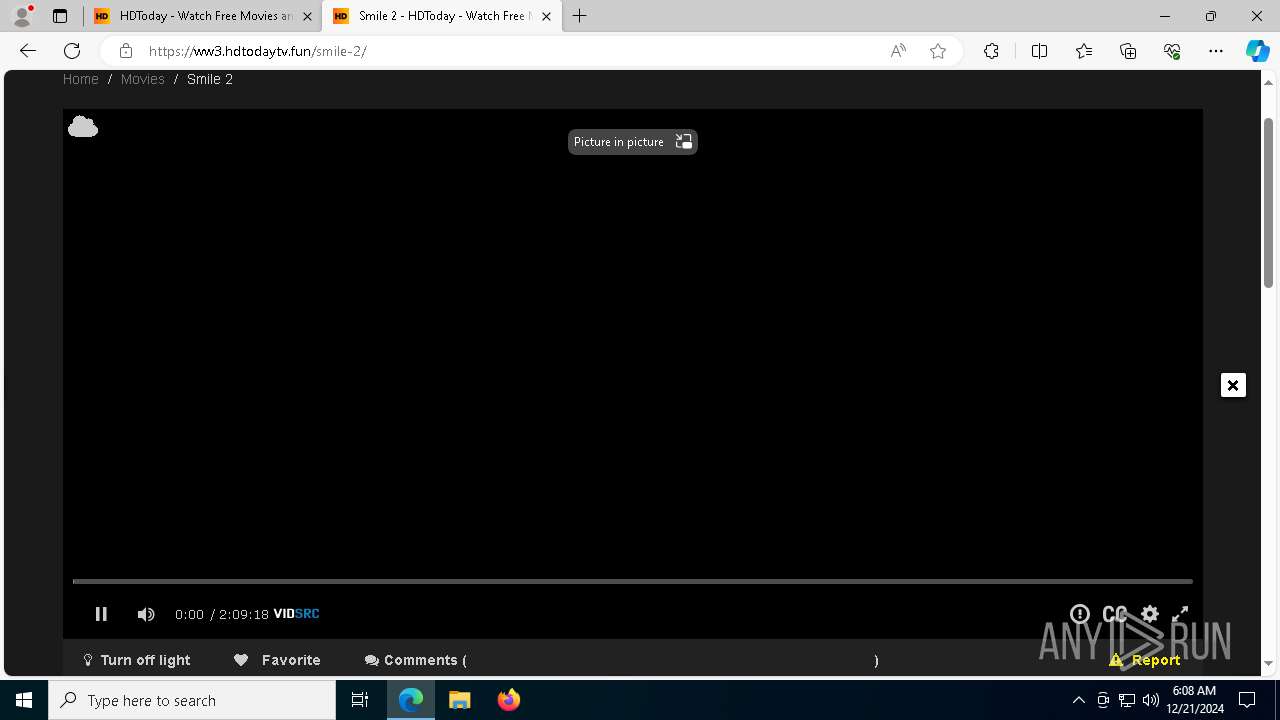Open Read aloud feature

coord(898,51)
